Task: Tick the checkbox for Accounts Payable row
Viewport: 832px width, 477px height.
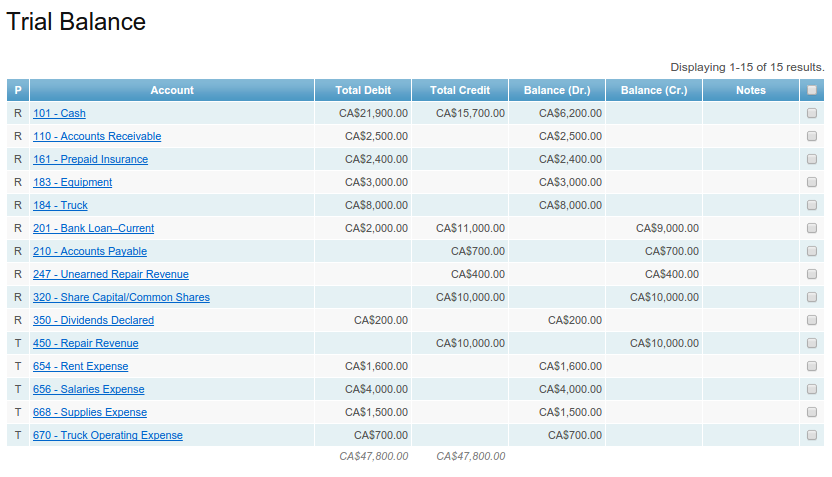Action: pyautogui.click(x=811, y=251)
